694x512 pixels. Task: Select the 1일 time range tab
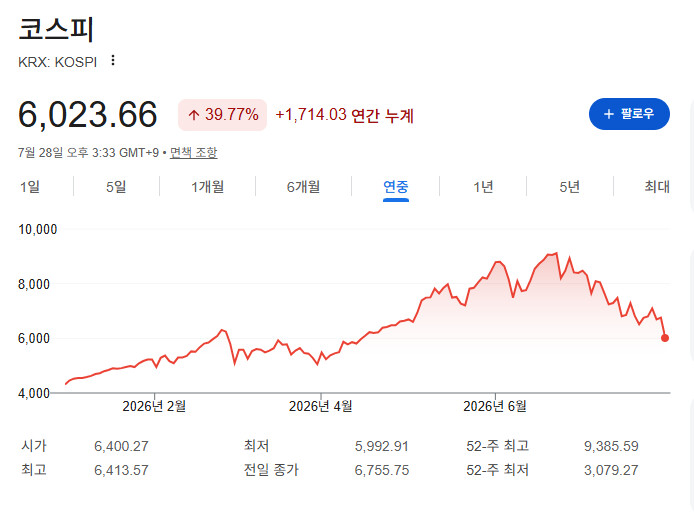(30, 186)
